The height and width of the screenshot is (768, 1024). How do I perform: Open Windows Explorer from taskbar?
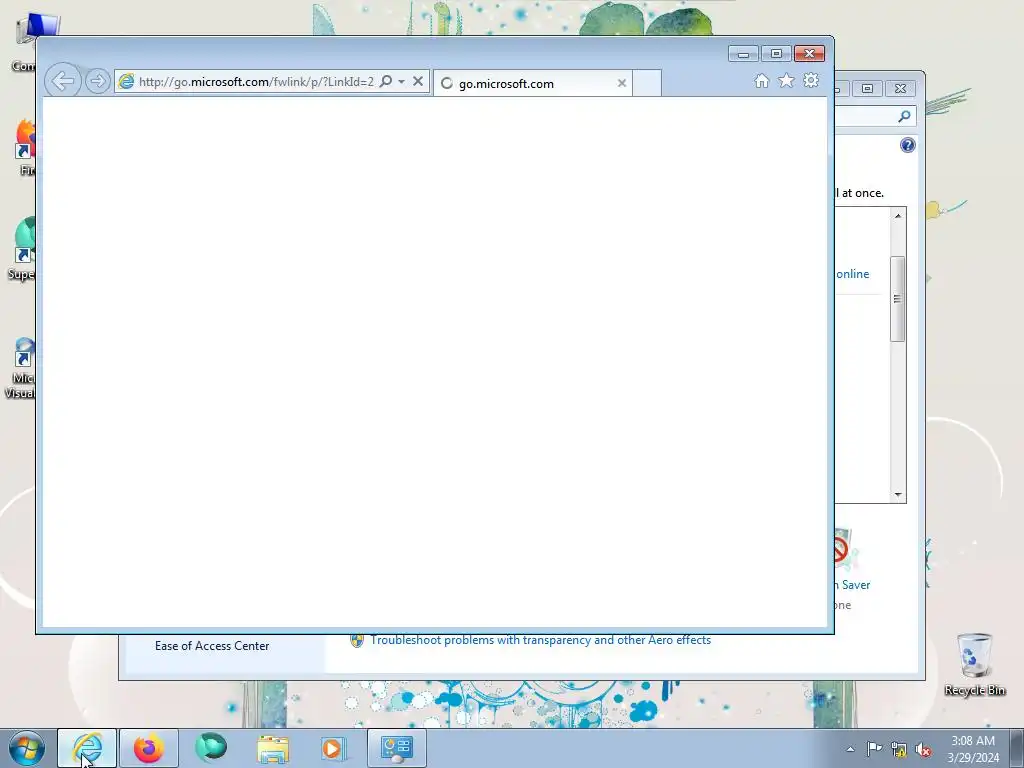click(273, 748)
